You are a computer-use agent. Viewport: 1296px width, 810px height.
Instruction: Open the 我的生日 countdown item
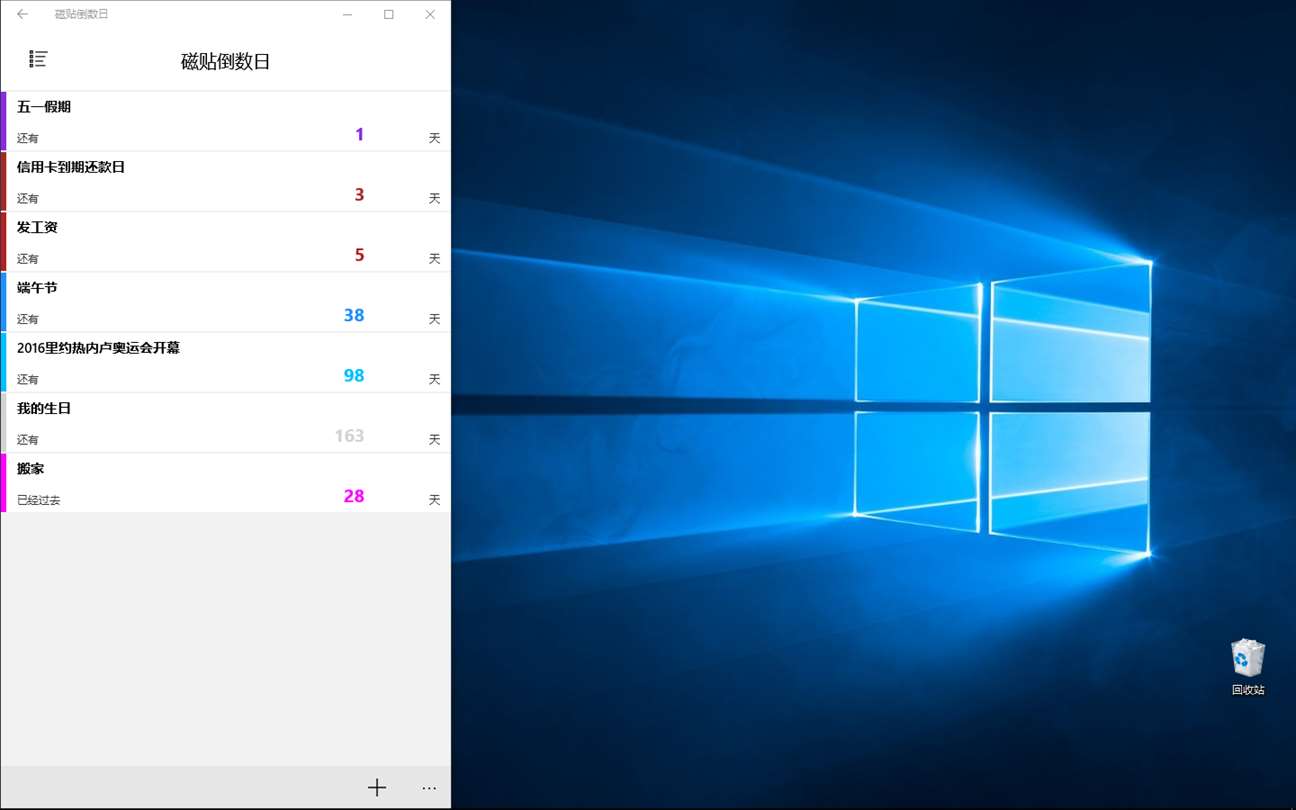tap(226, 422)
